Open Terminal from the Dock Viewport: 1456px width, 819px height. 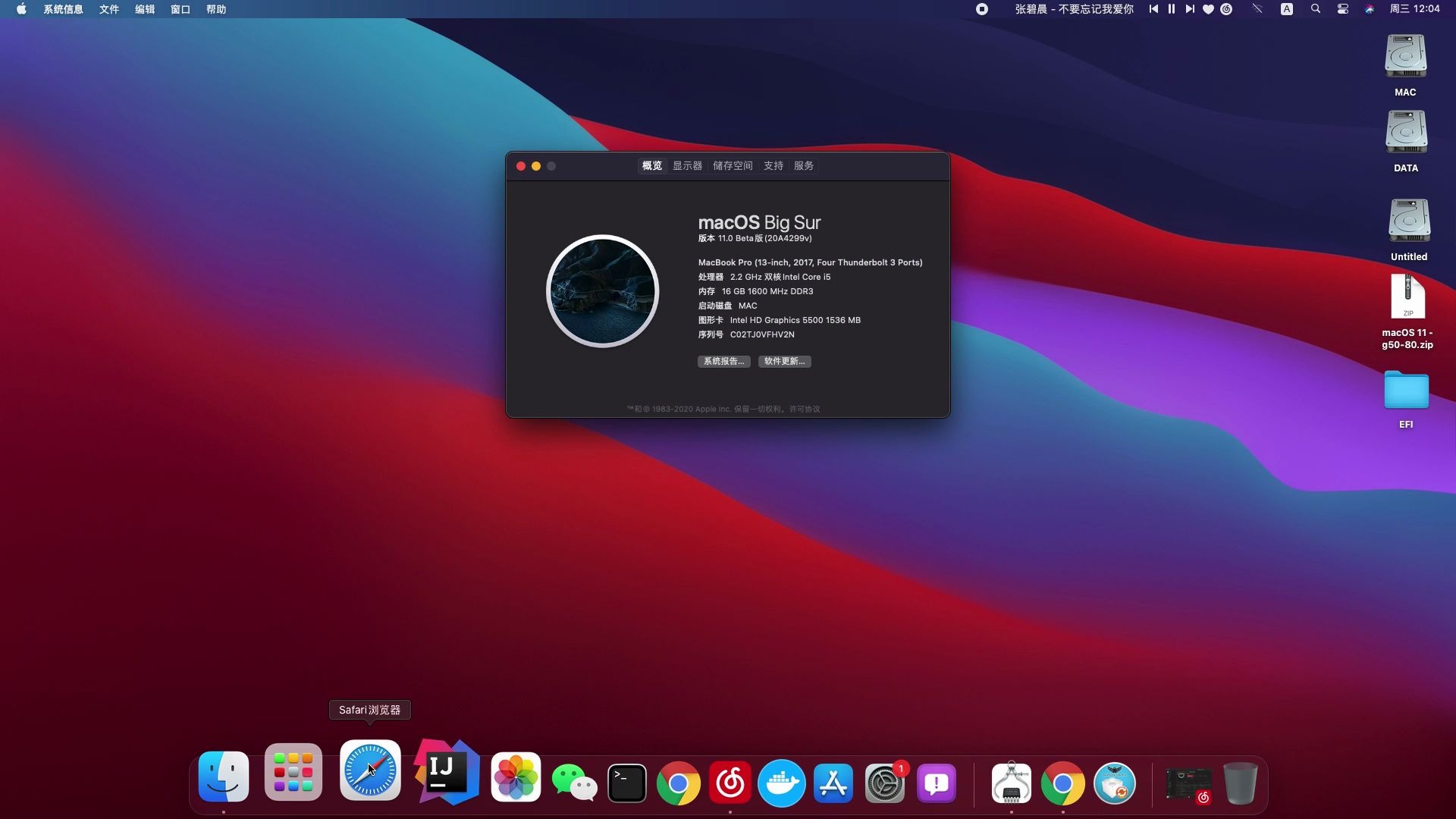point(627,783)
